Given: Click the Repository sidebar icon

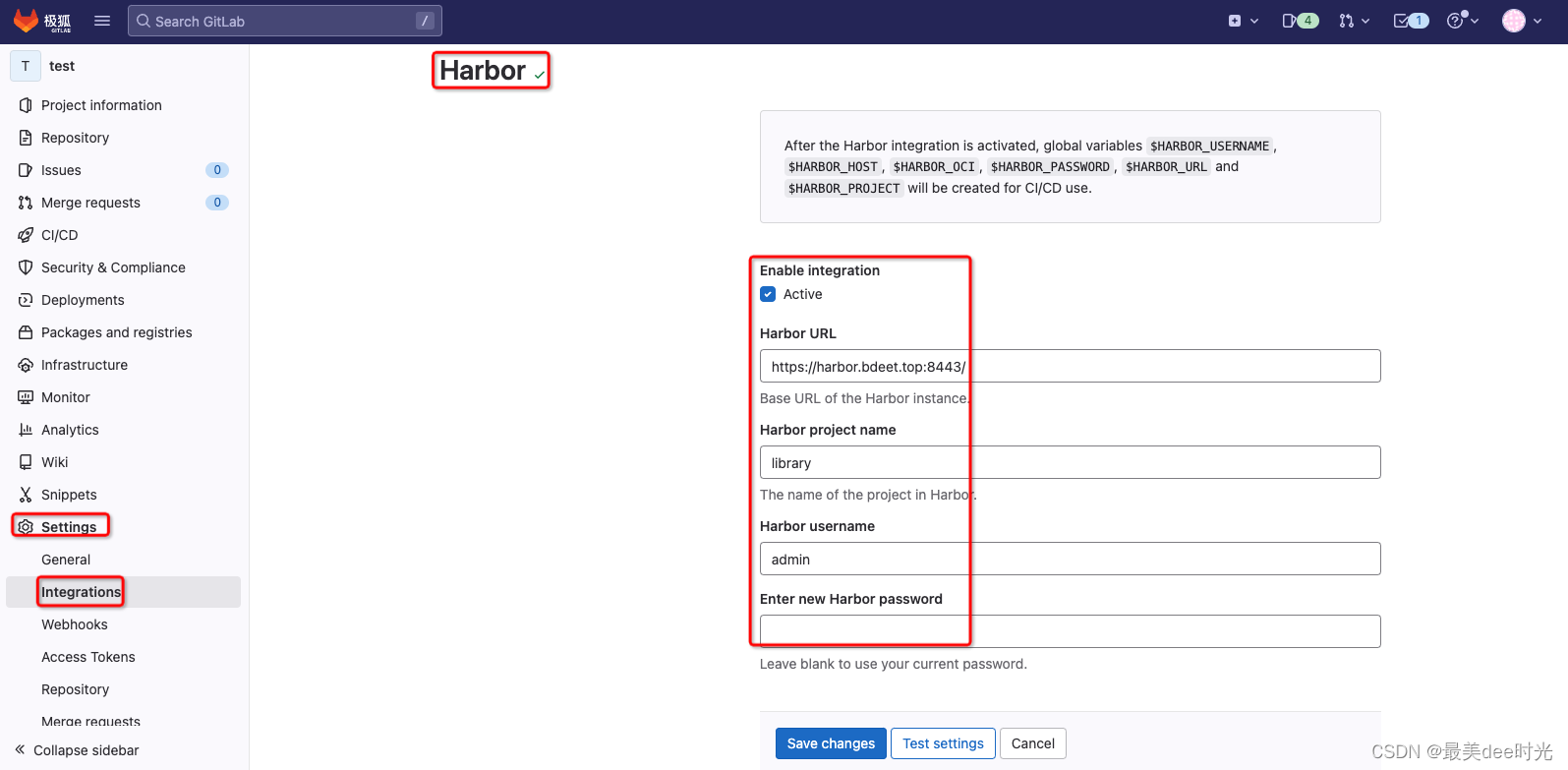Looking at the screenshot, I should [x=26, y=138].
